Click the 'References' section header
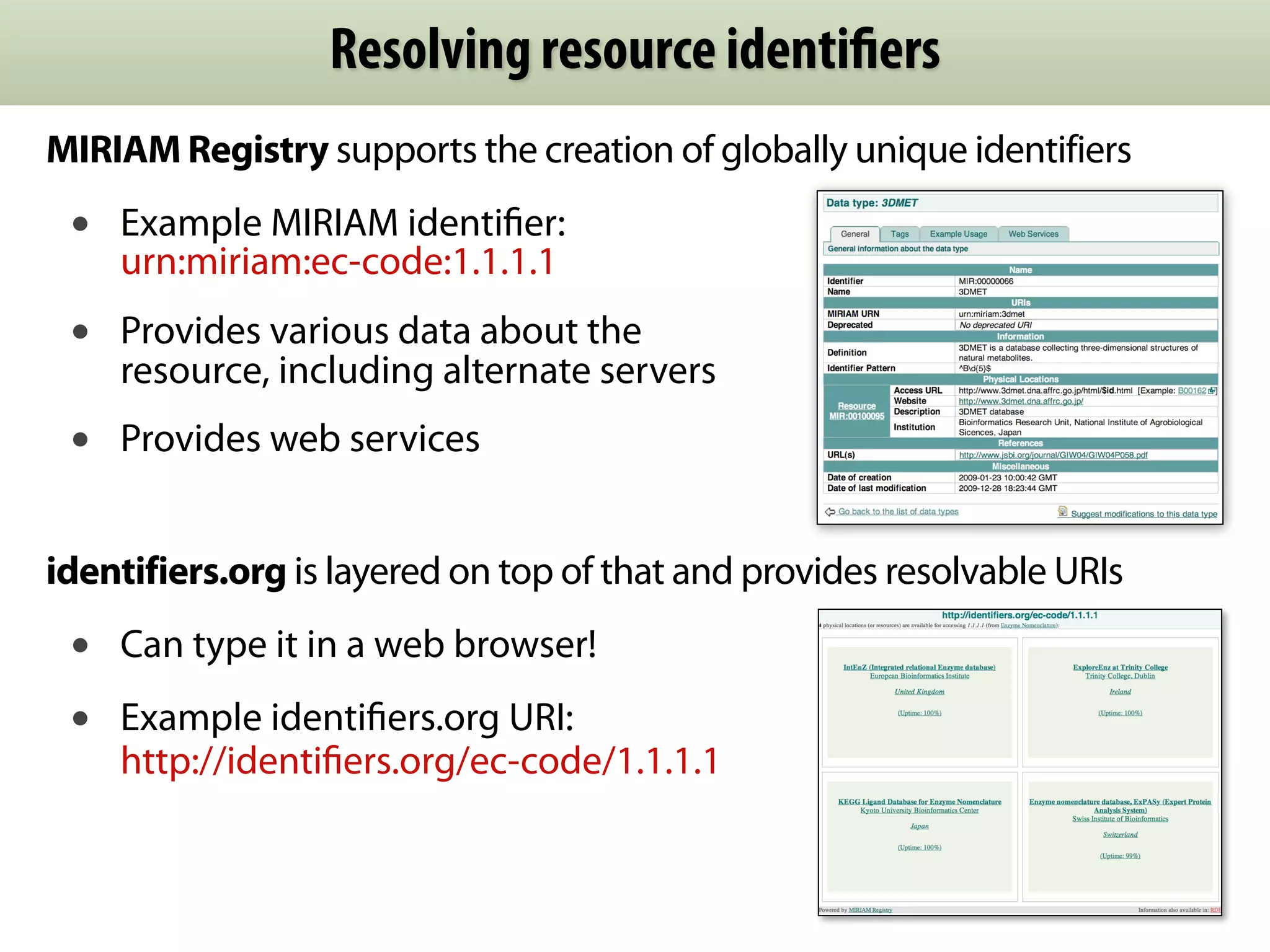1270x952 pixels. (x=1021, y=443)
